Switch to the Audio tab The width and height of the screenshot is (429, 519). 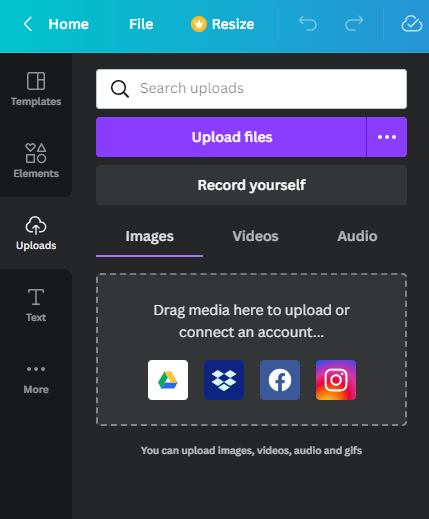pos(357,236)
